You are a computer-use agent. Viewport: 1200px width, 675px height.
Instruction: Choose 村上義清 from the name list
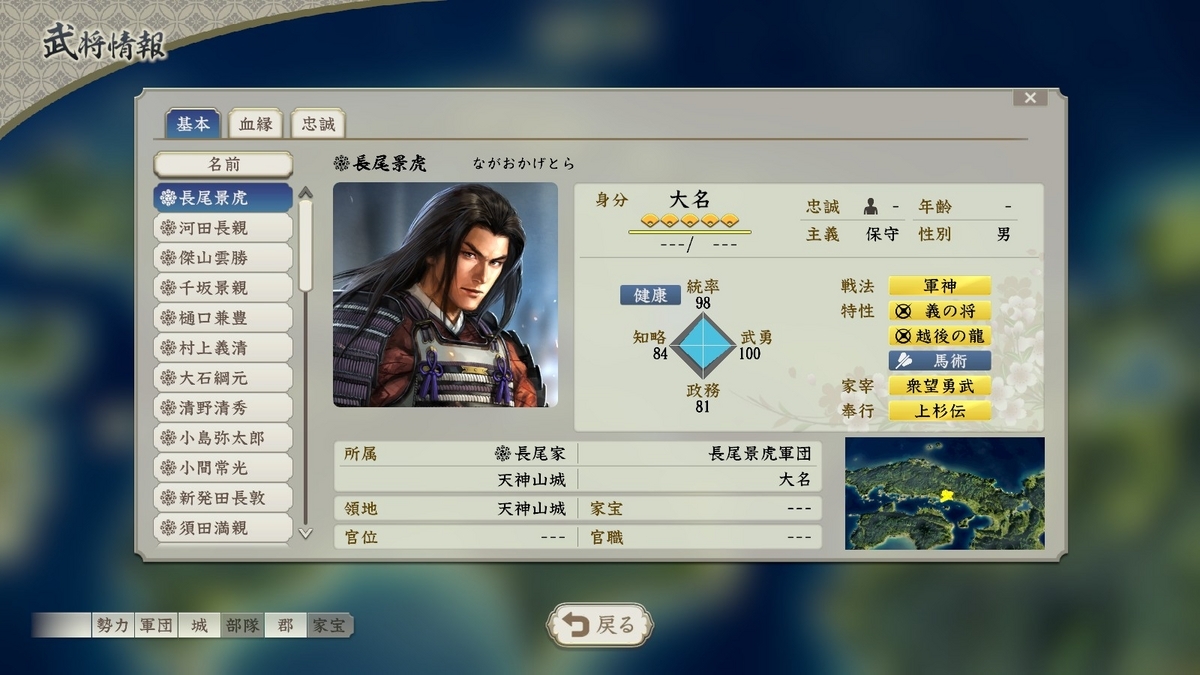click(223, 348)
